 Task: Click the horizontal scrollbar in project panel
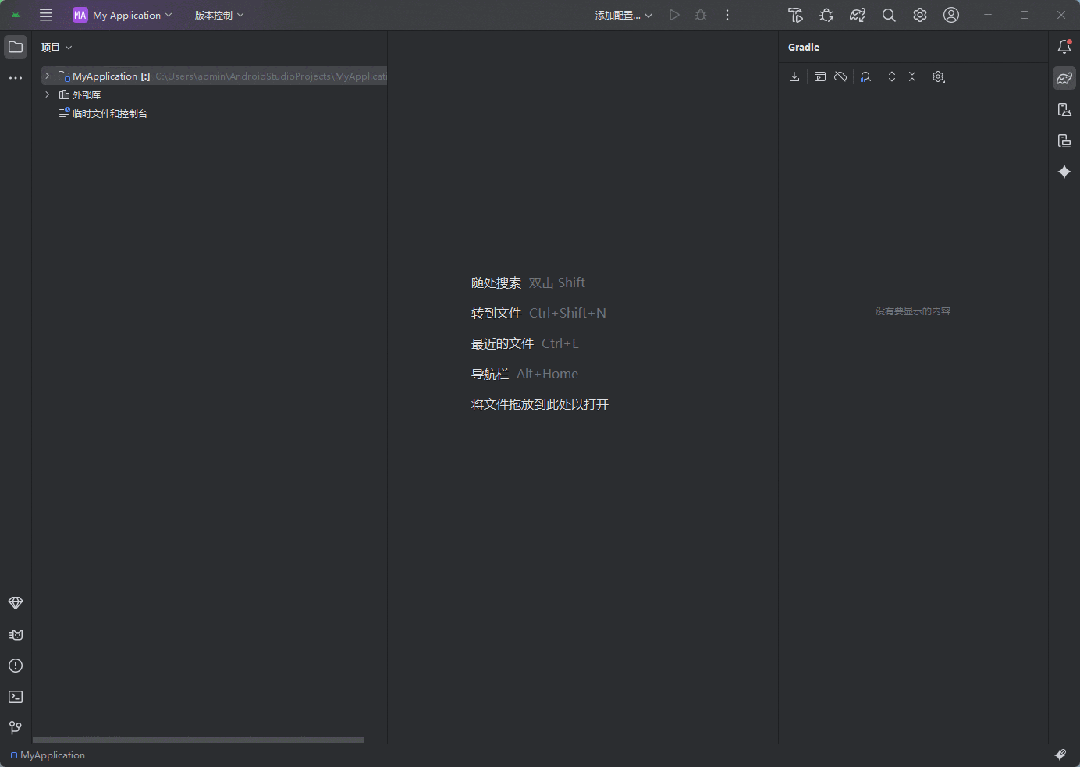pyautogui.click(x=197, y=740)
